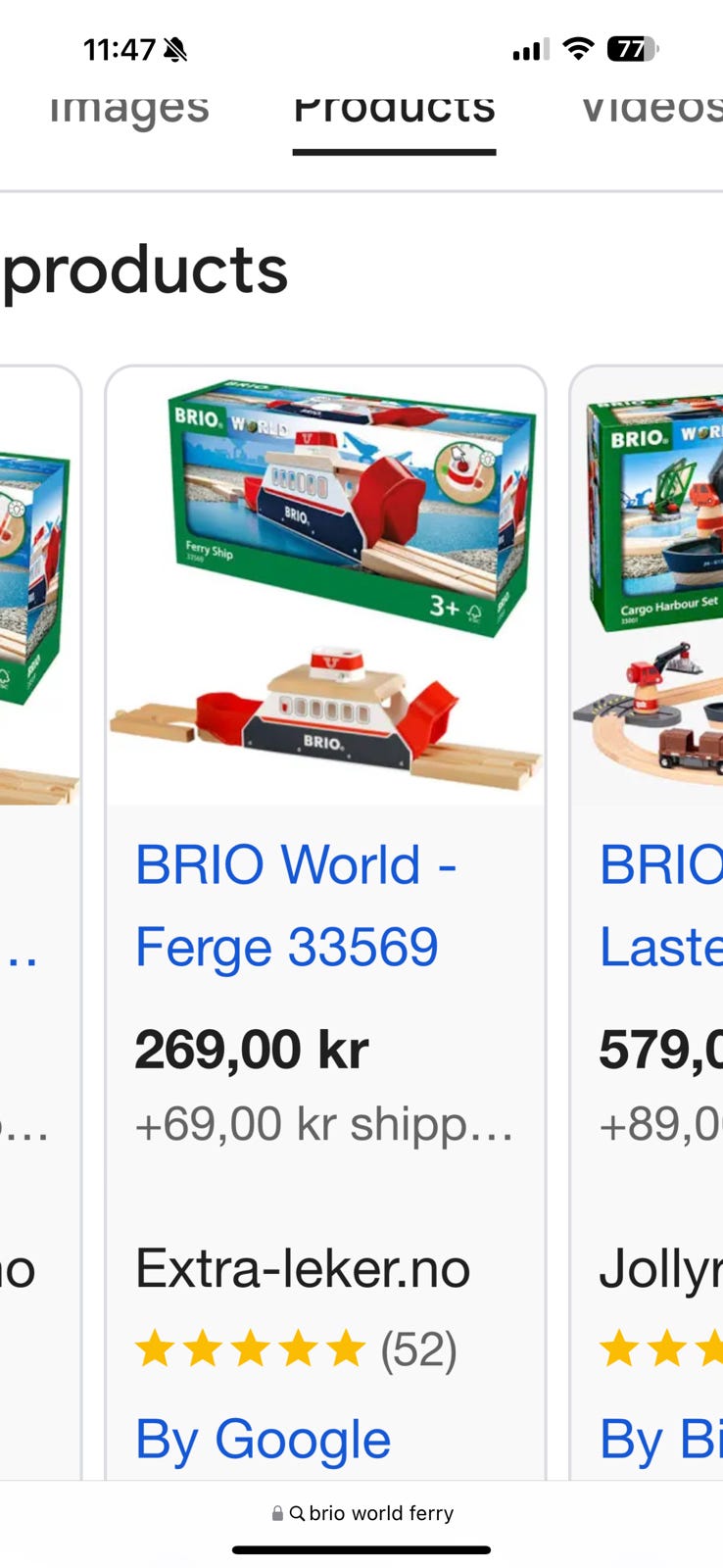Click the five-star rating icons
The height and width of the screenshot is (1568, 723).
click(251, 1349)
